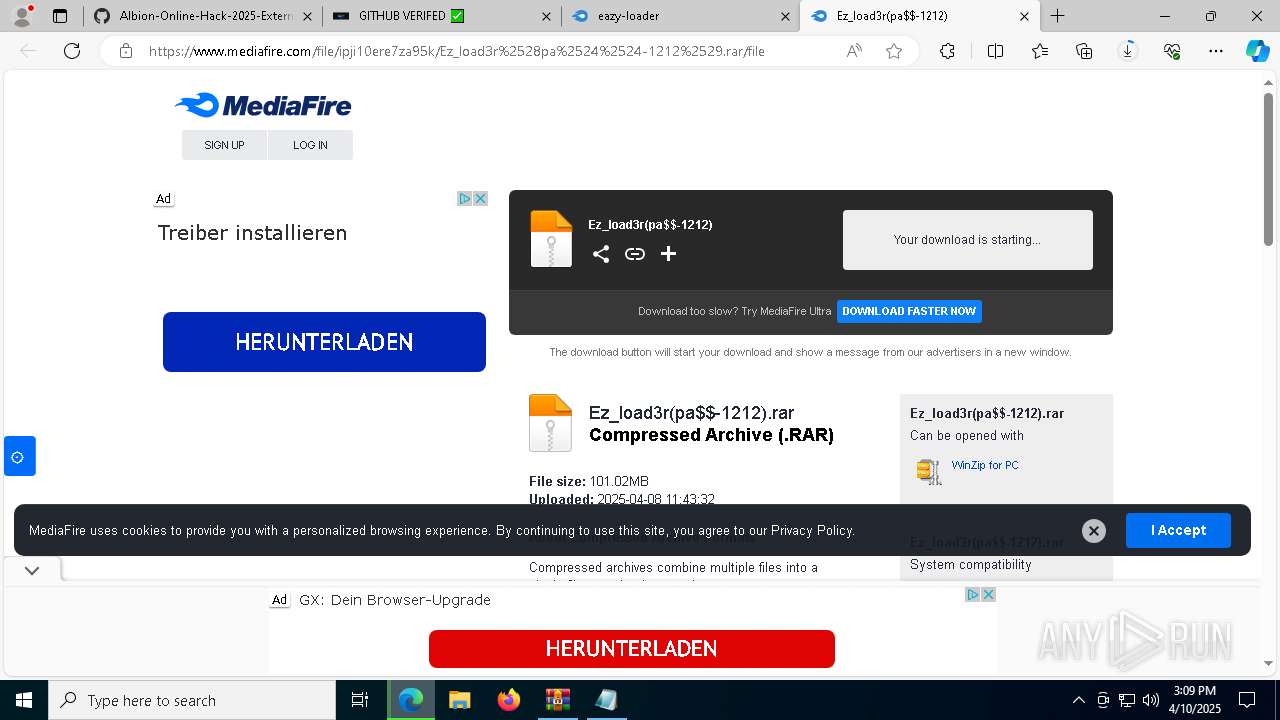Open volume control in system tray
Image resolution: width=1280 pixels, height=720 pixels.
point(1150,700)
